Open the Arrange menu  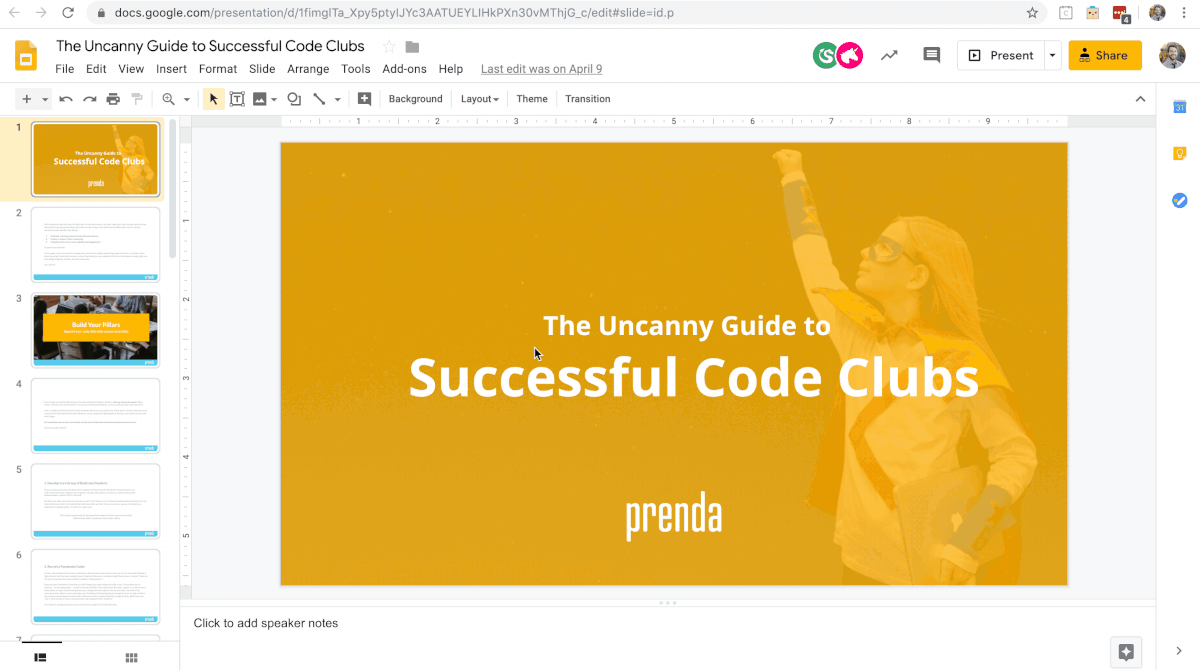308,69
